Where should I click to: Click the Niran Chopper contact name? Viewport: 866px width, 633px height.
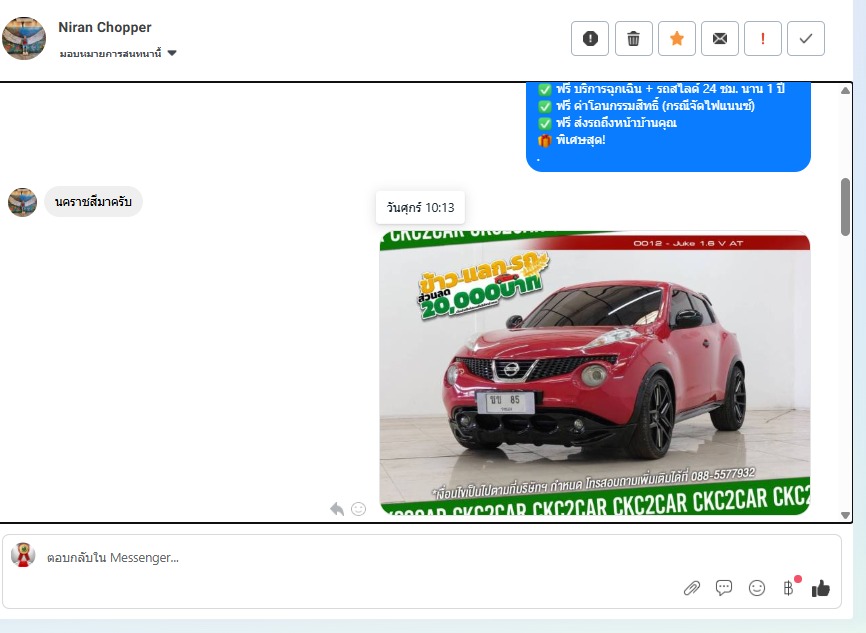pyautogui.click(x=105, y=27)
